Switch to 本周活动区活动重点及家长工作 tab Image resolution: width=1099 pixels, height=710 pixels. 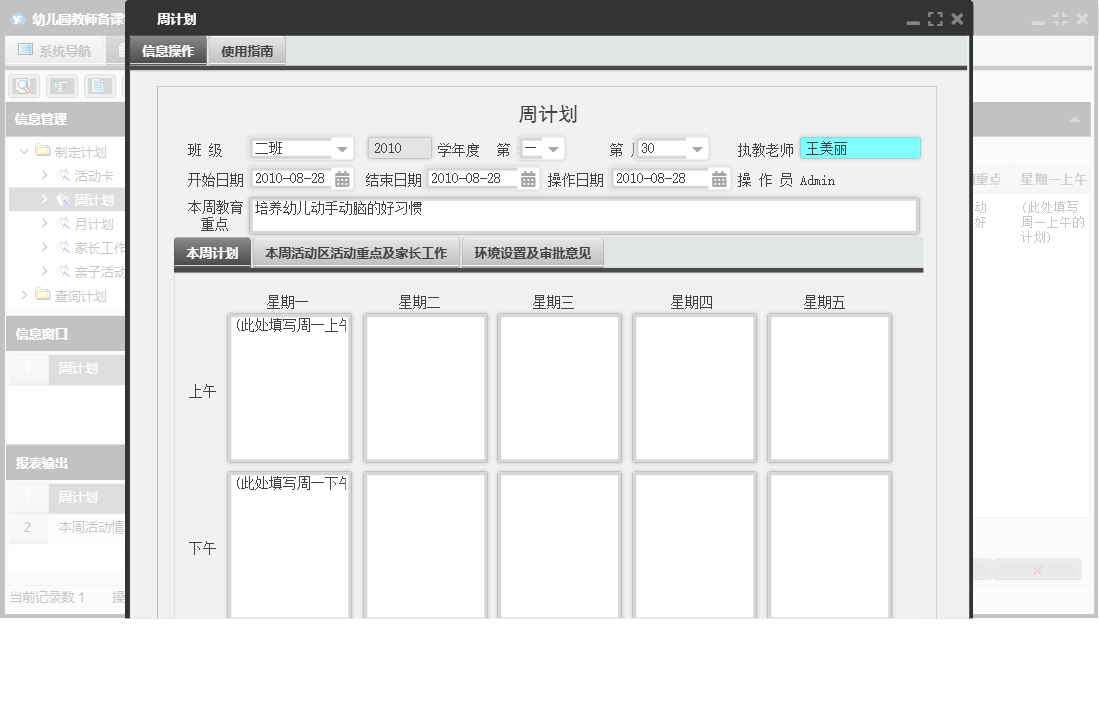356,254
